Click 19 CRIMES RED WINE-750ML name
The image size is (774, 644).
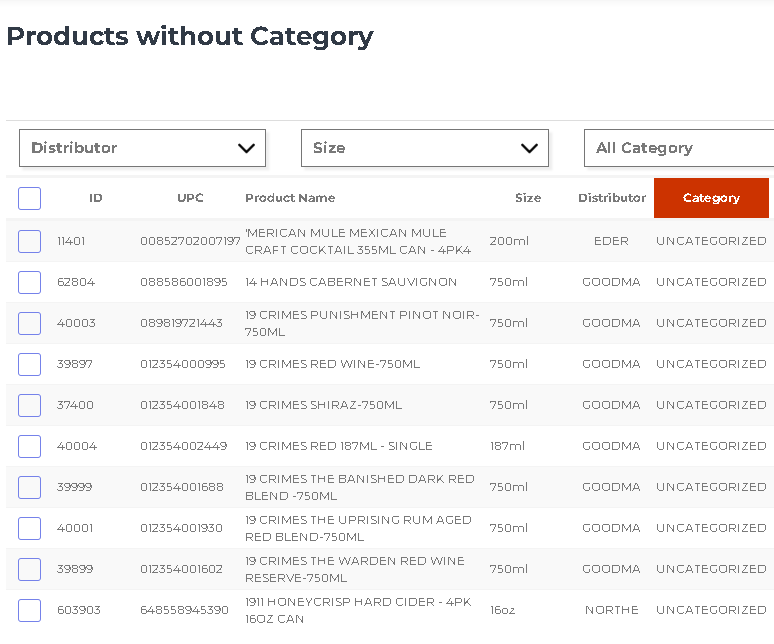tap(333, 364)
